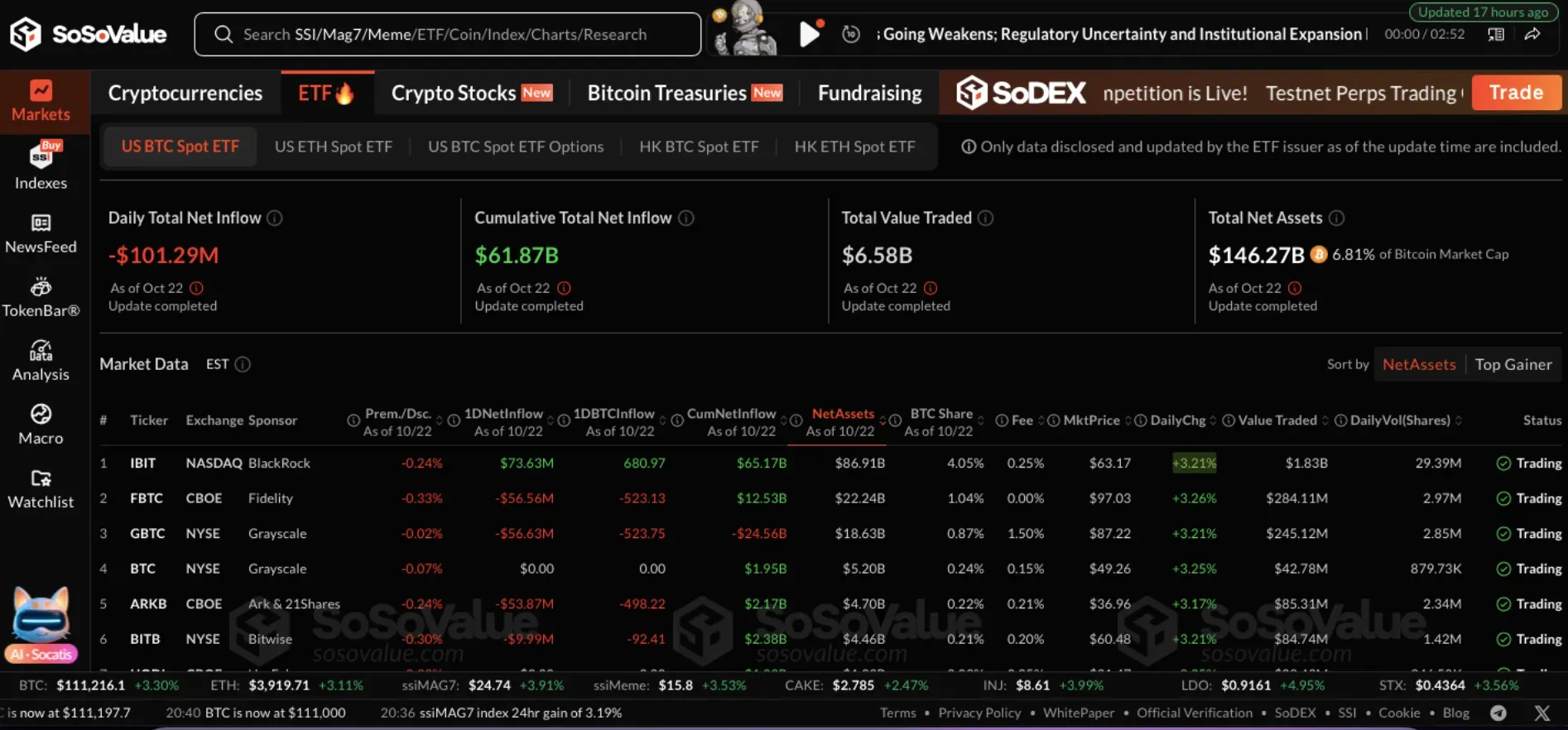Sort by NetAssets toggle button
1568x730 pixels.
point(1419,364)
